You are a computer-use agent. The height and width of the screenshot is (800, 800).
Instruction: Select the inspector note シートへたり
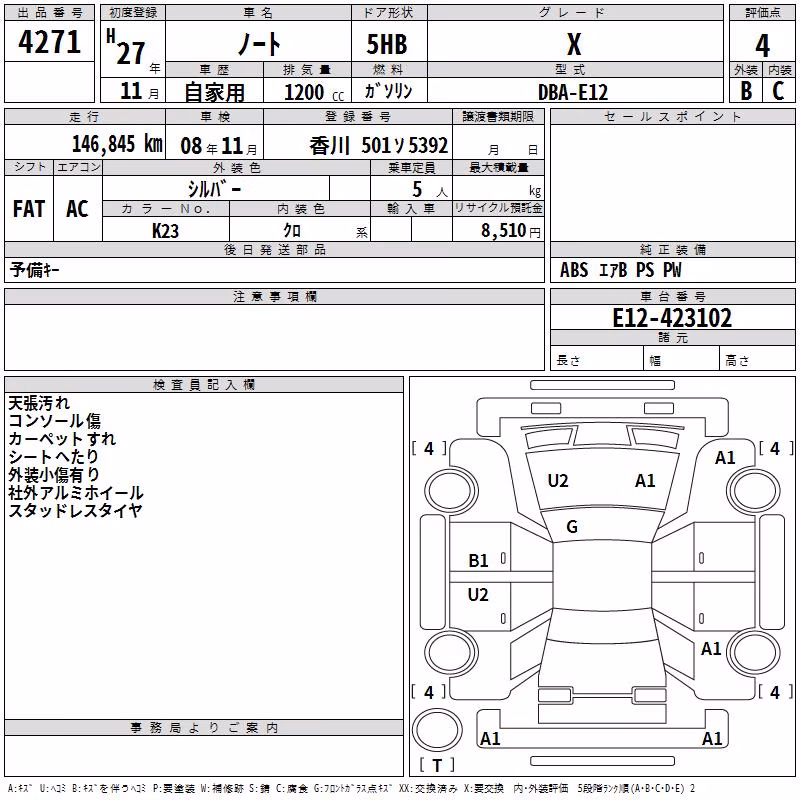click(54, 457)
